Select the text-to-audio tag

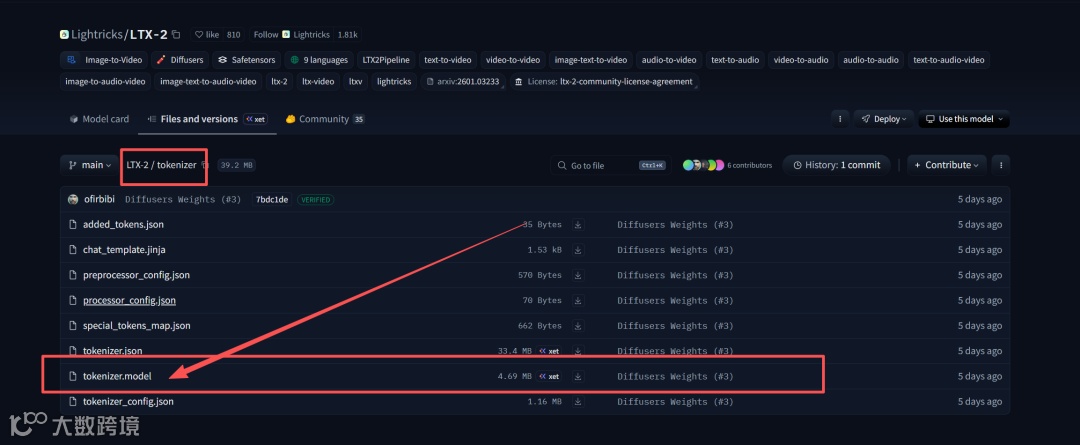tap(735, 60)
